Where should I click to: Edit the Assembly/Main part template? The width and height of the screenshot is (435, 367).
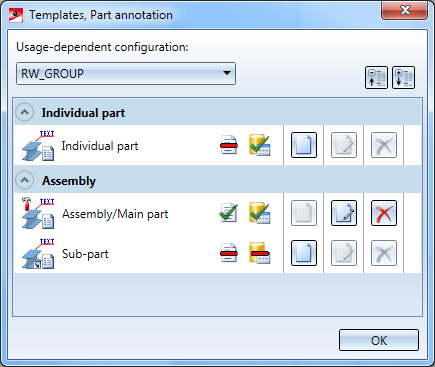[344, 213]
